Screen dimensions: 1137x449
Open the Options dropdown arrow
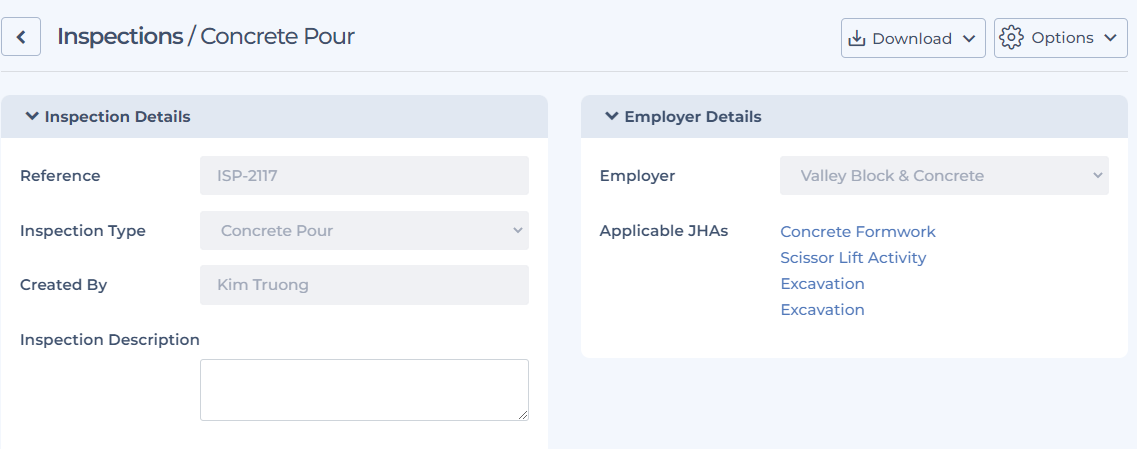pos(1110,38)
